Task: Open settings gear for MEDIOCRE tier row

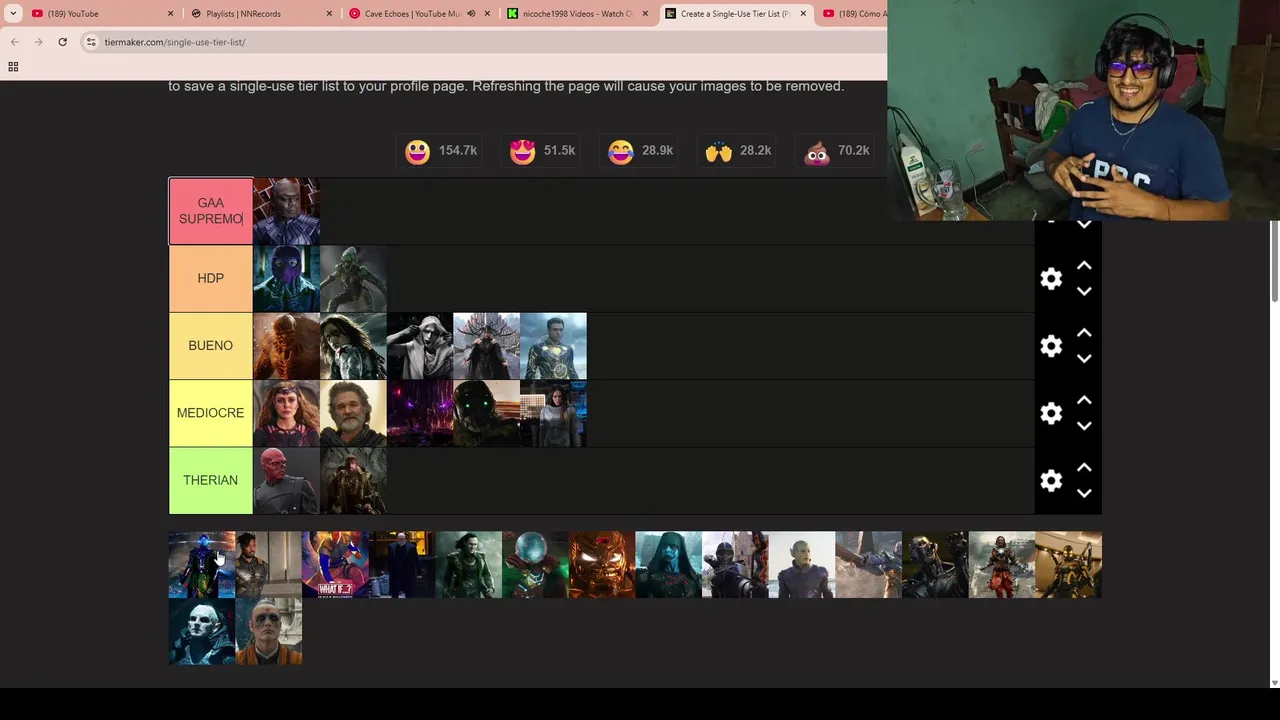Action: [1051, 413]
